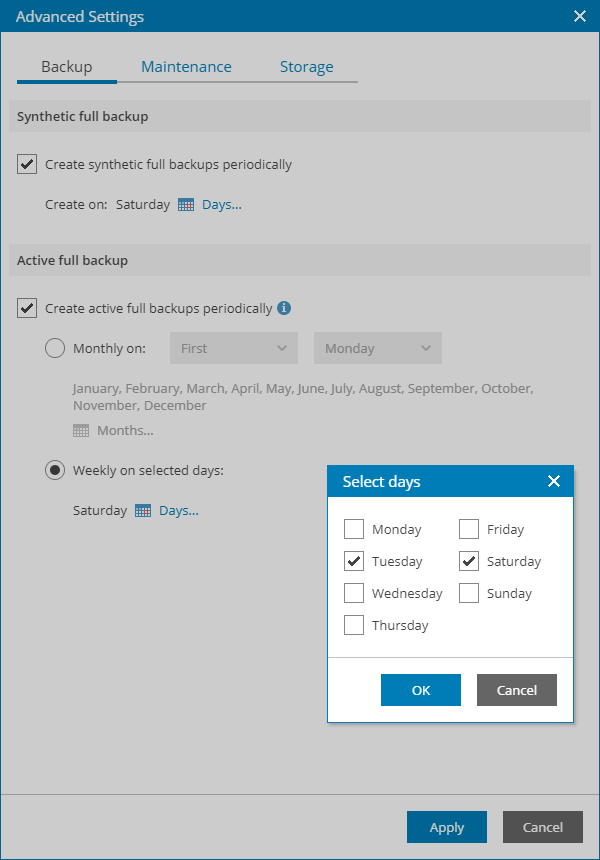Open the Storage tab
Viewport: 600px width, 860px height.
pos(306,67)
